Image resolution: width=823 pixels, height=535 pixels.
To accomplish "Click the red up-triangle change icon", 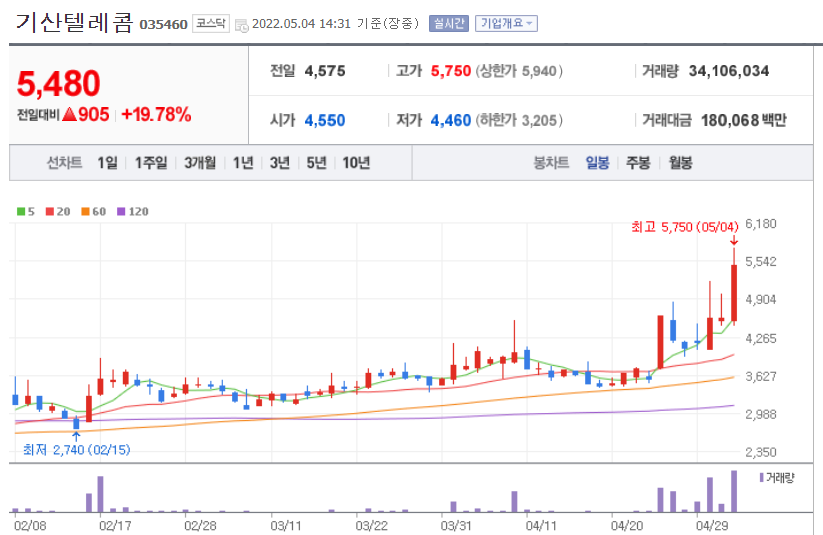I will click(69, 114).
